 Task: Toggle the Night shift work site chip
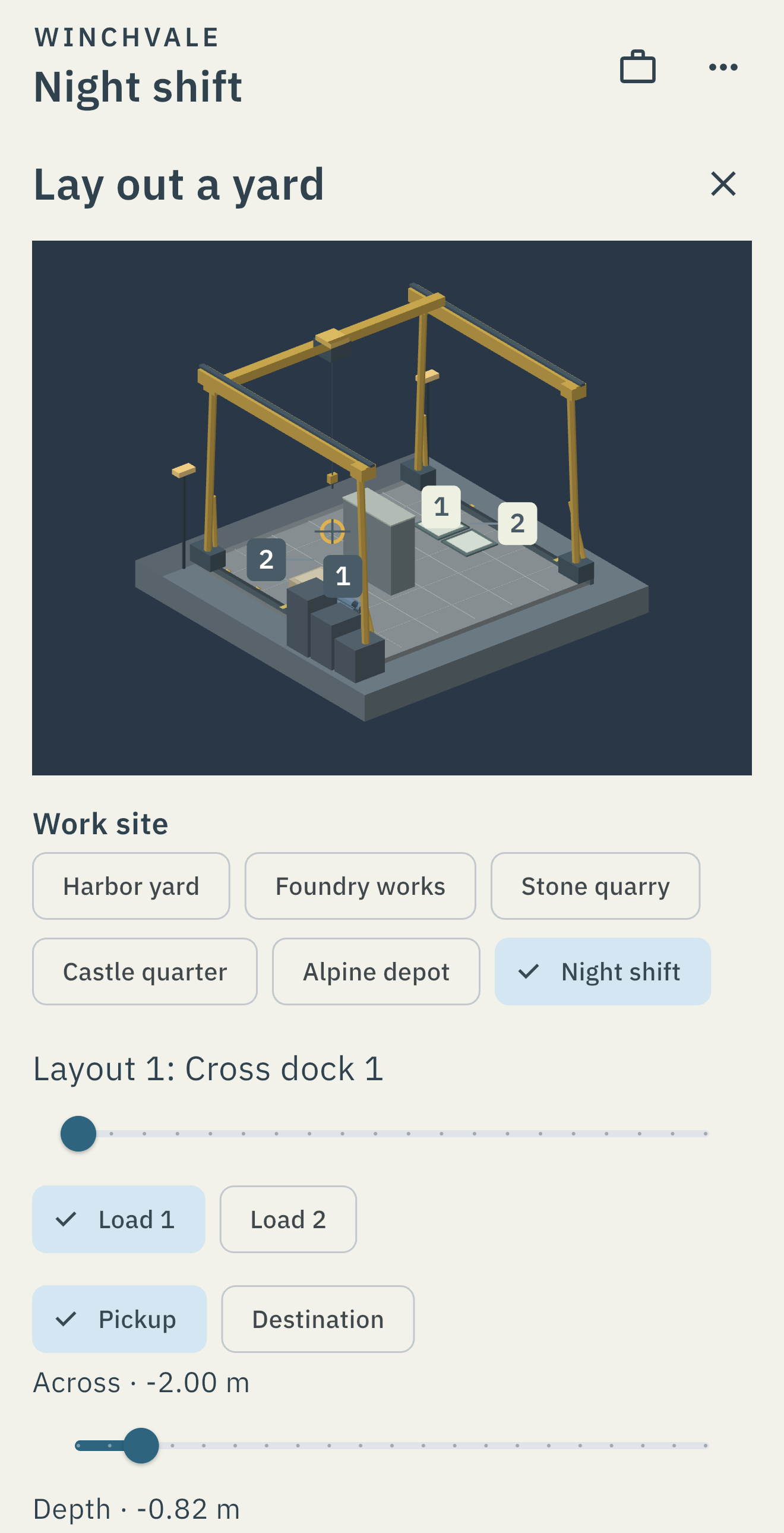click(x=603, y=971)
